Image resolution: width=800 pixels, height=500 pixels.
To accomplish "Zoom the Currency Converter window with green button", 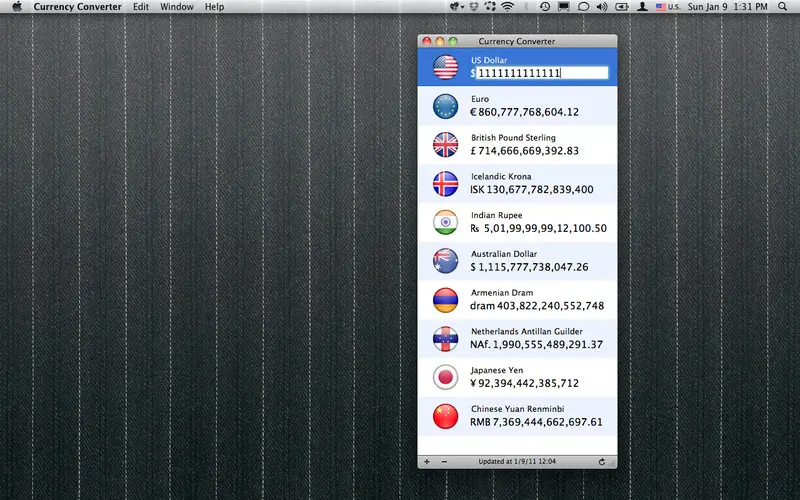I will (x=453, y=41).
